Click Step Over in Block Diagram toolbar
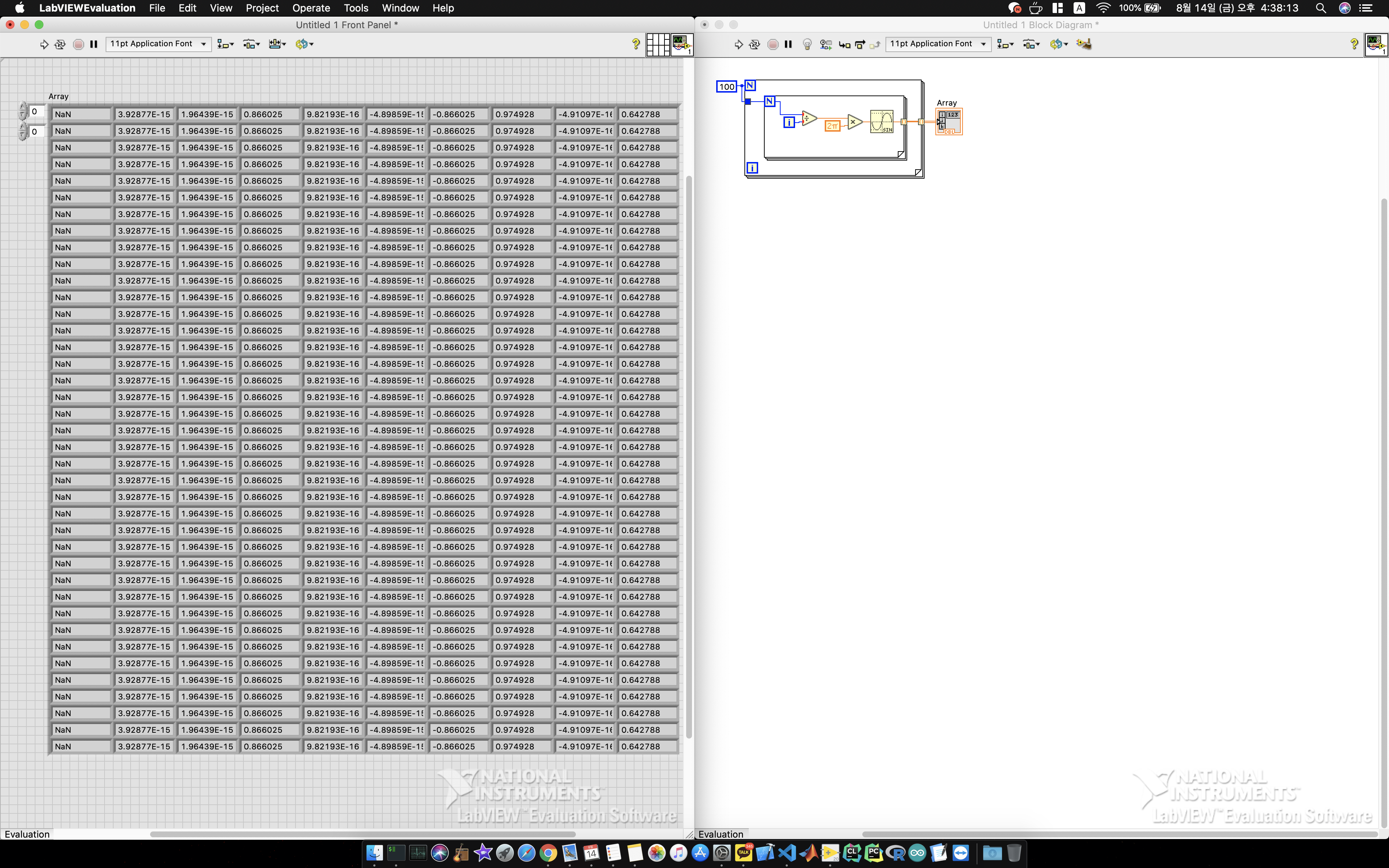The width and height of the screenshot is (1389, 868). [860, 44]
